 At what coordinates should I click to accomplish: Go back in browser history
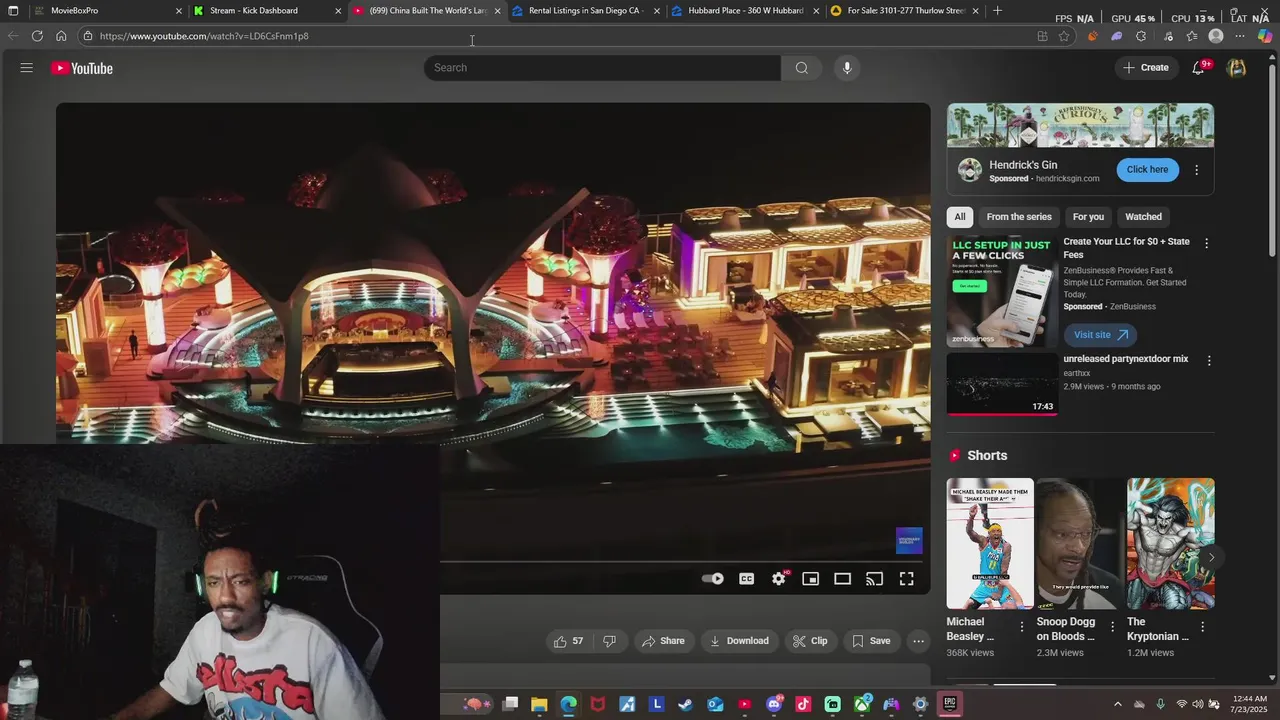click(13, 36)
